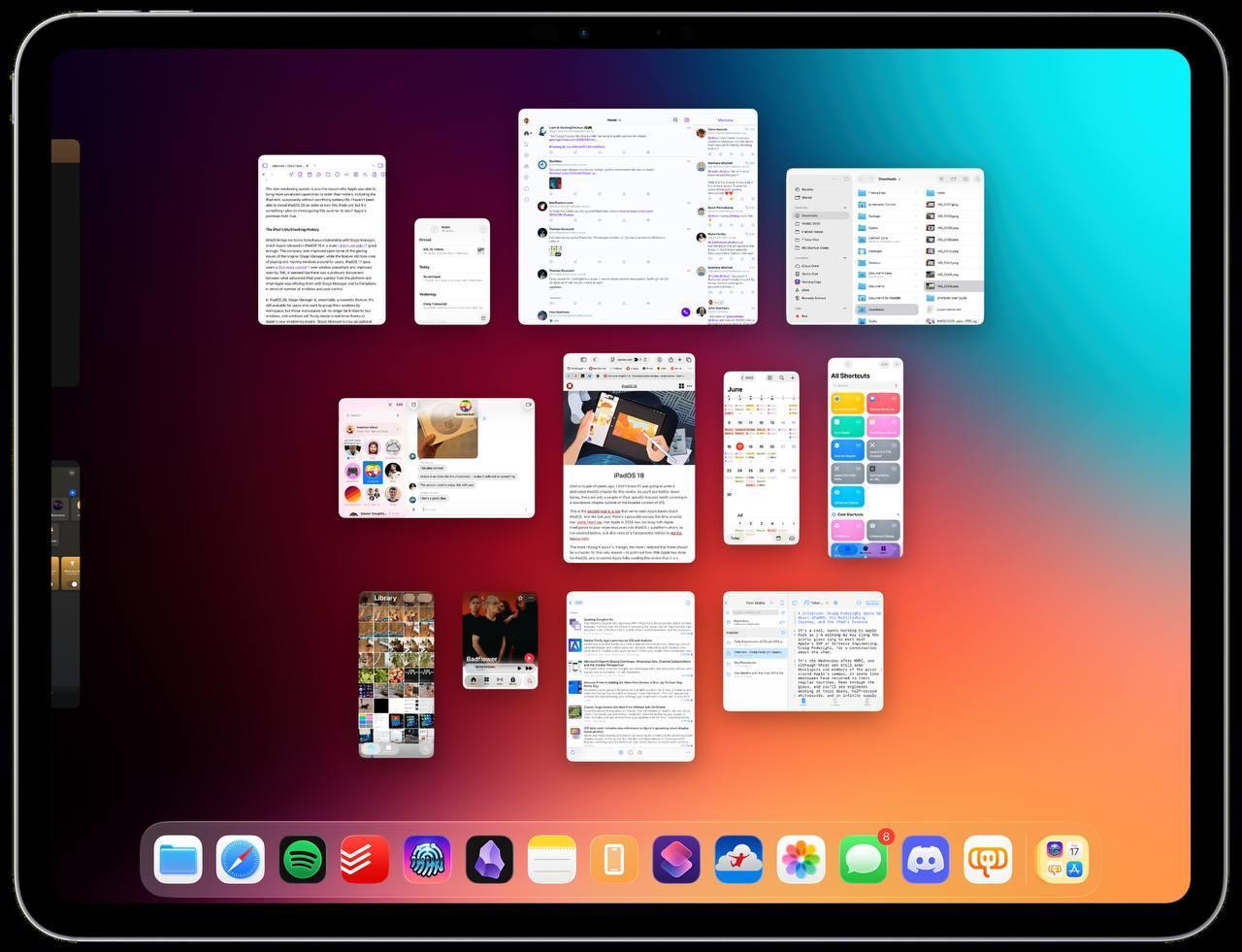Launch Safari from the dock
The height and width of the screenshot is (952, 1242).
(240, 859)
